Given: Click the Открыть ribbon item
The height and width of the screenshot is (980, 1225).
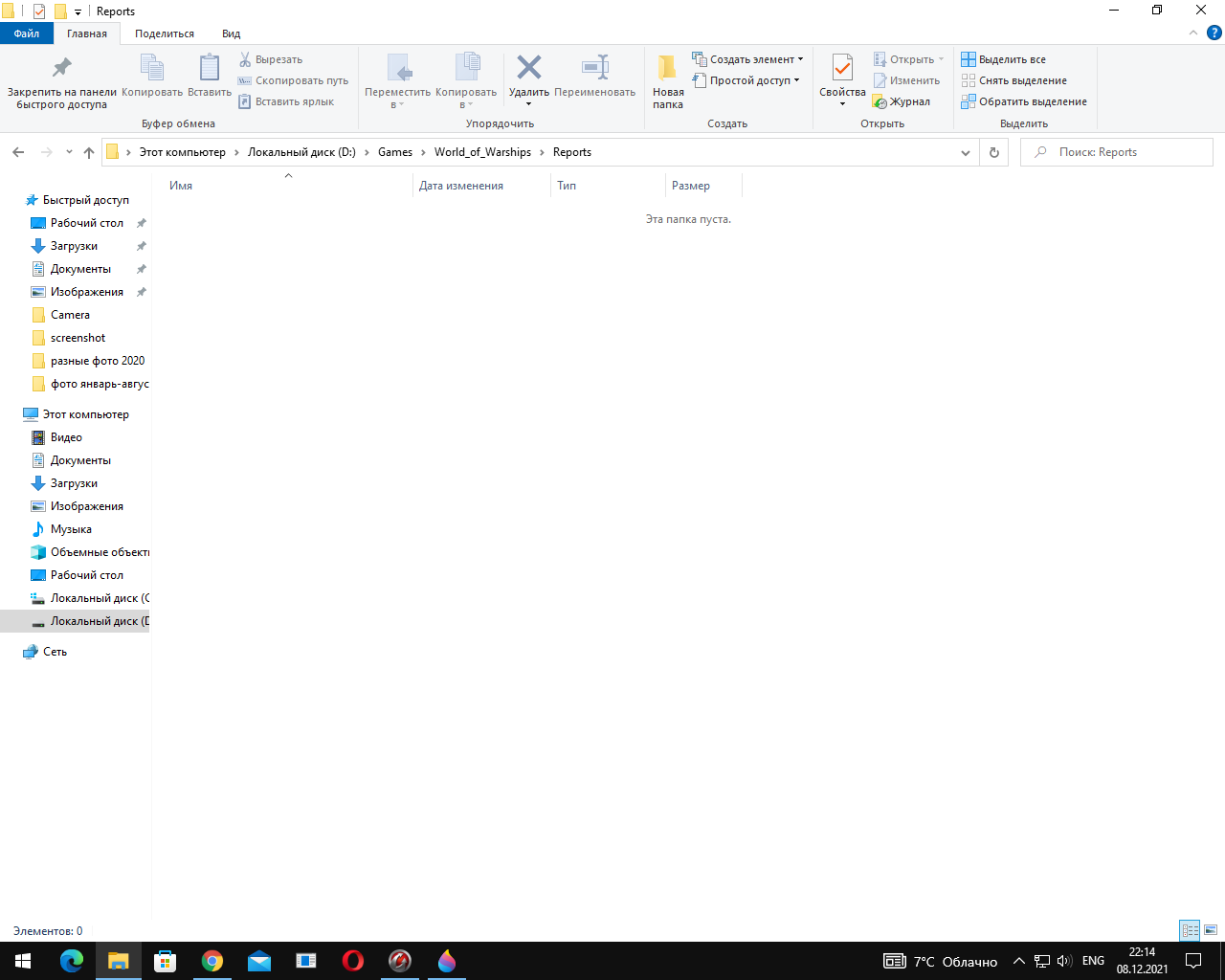Looking at the screenshot, I should [x=908, y=59].
